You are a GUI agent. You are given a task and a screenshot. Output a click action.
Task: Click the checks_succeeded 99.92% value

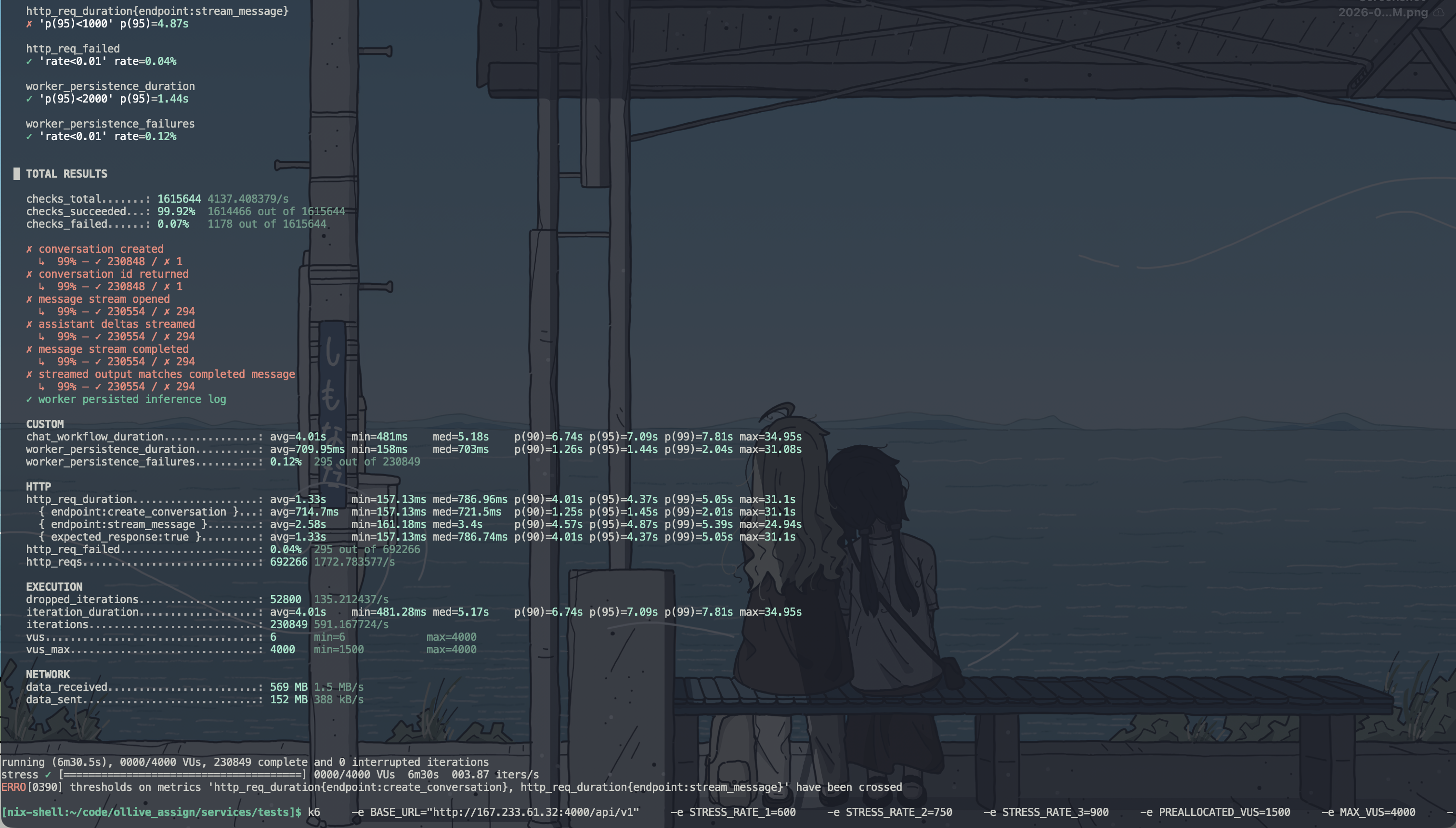(x=176, y=211)
